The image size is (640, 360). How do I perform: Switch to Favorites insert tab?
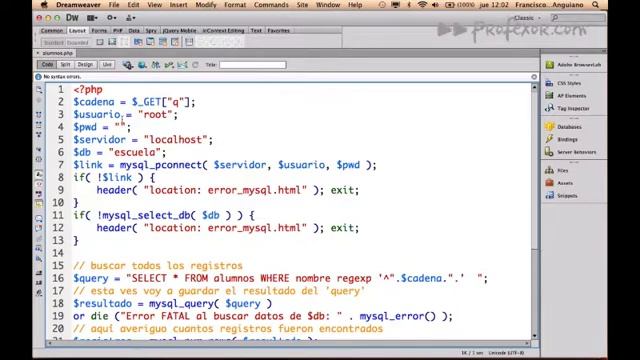(278, 31)
